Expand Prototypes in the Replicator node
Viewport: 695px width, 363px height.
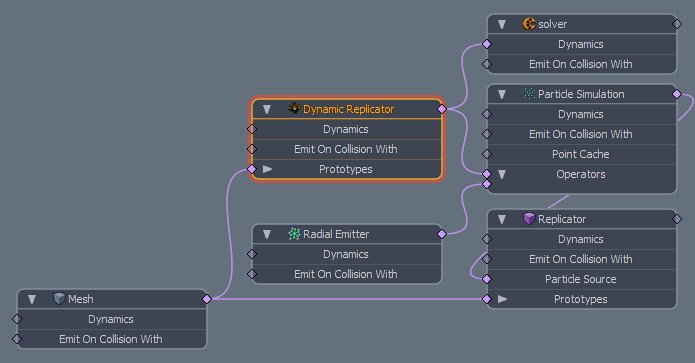click(x=502, y=299)
